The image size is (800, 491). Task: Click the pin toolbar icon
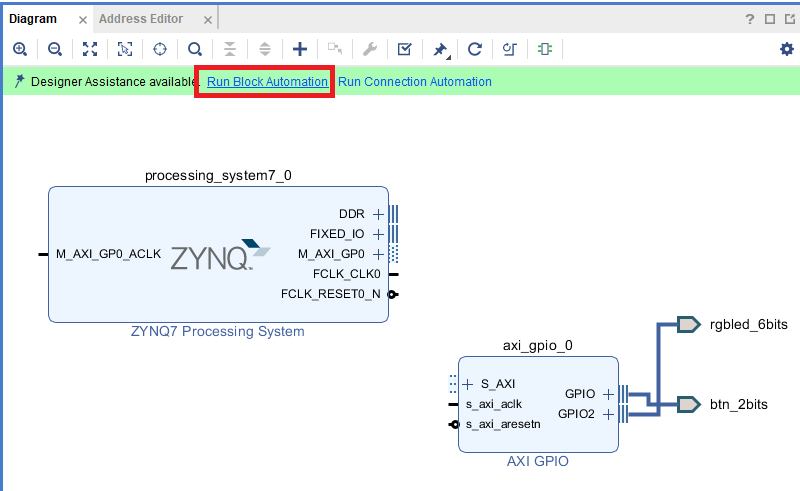tap(439, 48)
